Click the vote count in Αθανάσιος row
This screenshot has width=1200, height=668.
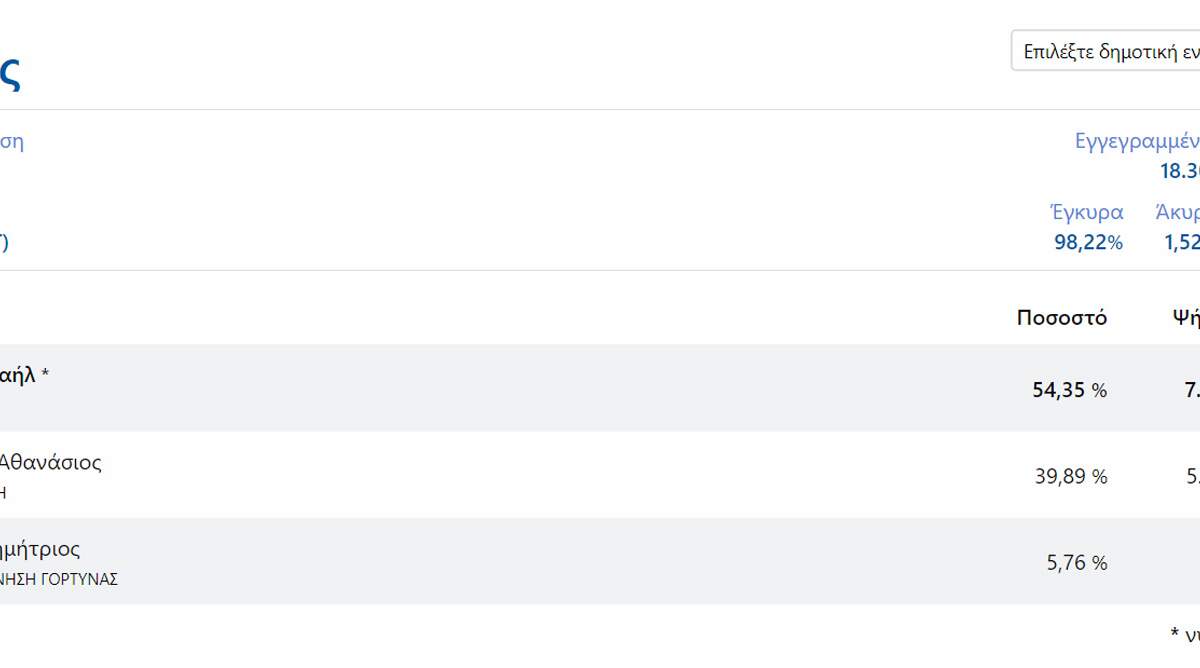pyautogui.click(x=1192, y=477)
